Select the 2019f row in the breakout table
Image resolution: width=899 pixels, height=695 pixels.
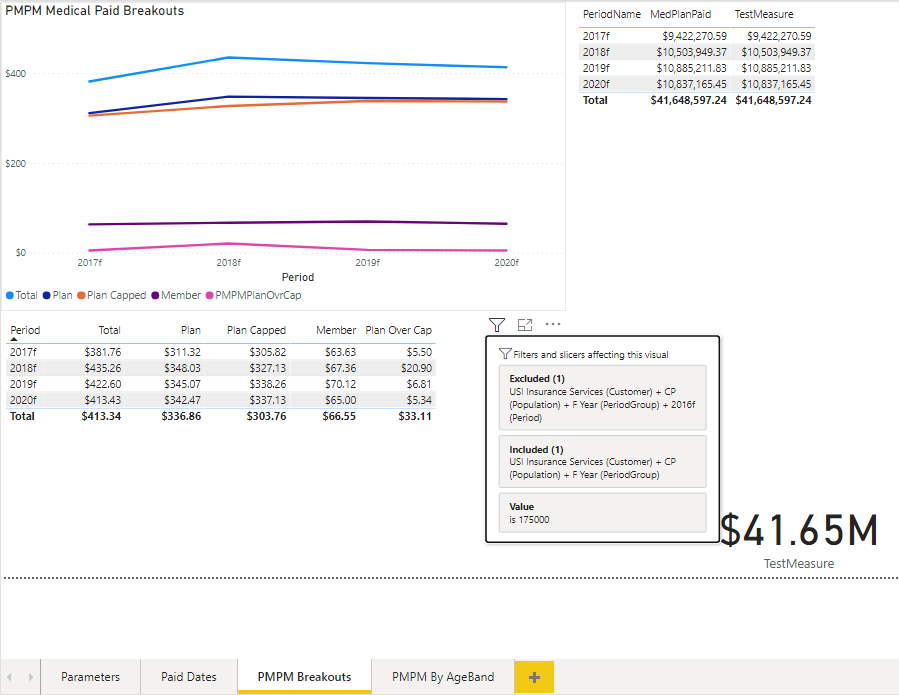(221, 384)
